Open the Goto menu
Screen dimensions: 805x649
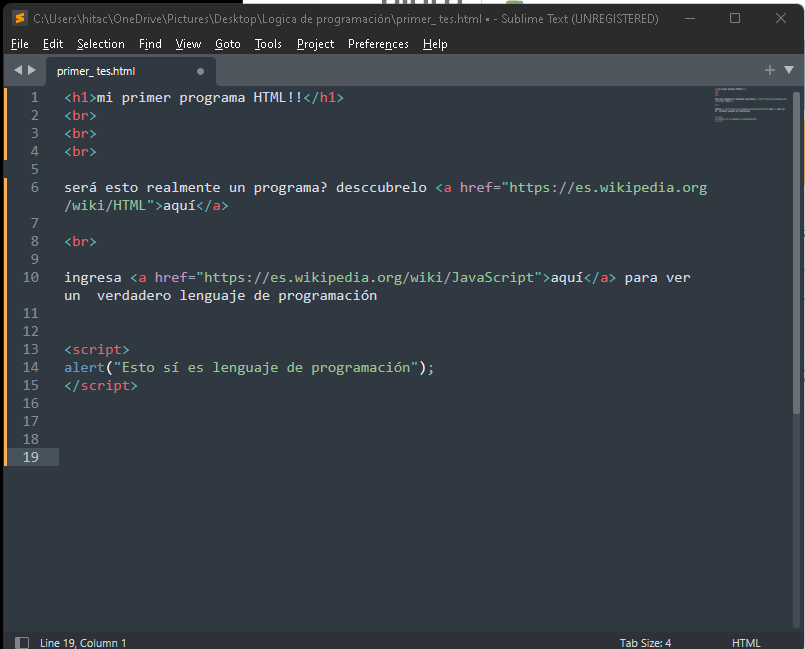click(227, 44)
